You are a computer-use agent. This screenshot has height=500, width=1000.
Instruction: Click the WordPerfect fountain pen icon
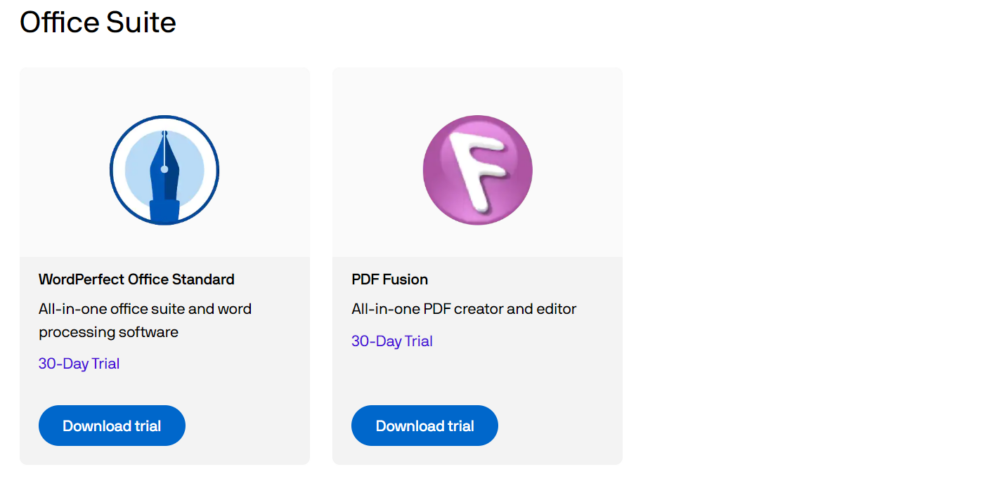point(164,170)
